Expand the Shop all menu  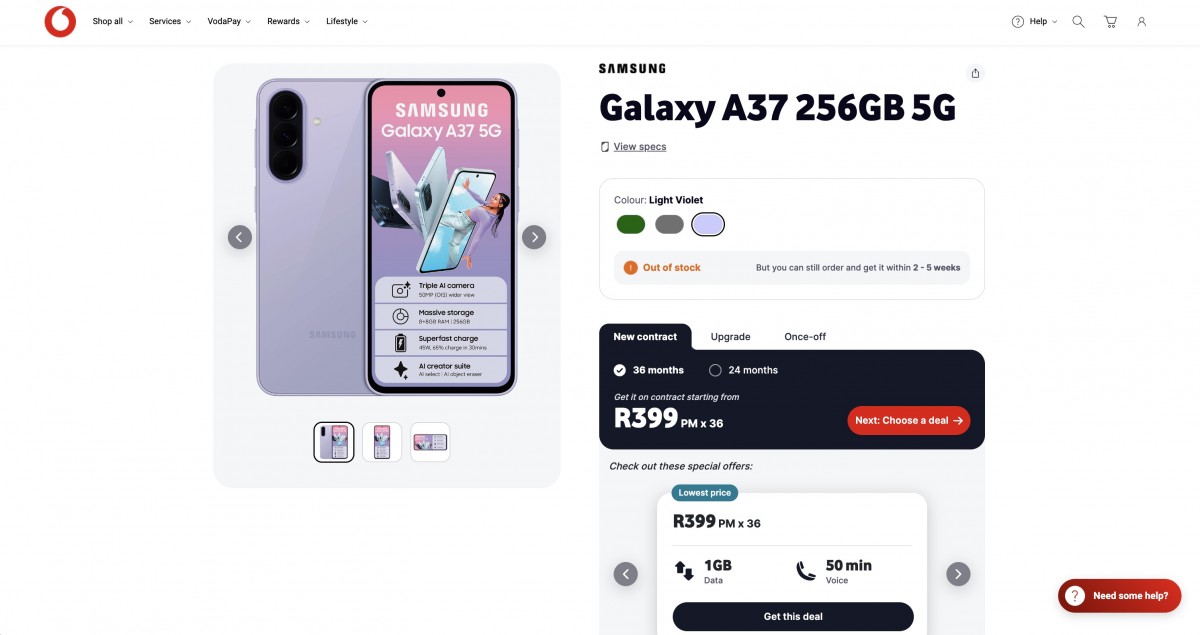point(112,21)
